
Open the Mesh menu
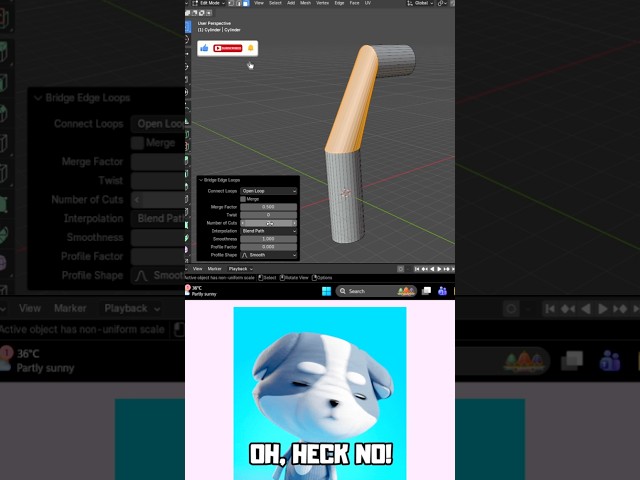pos(305,3)
